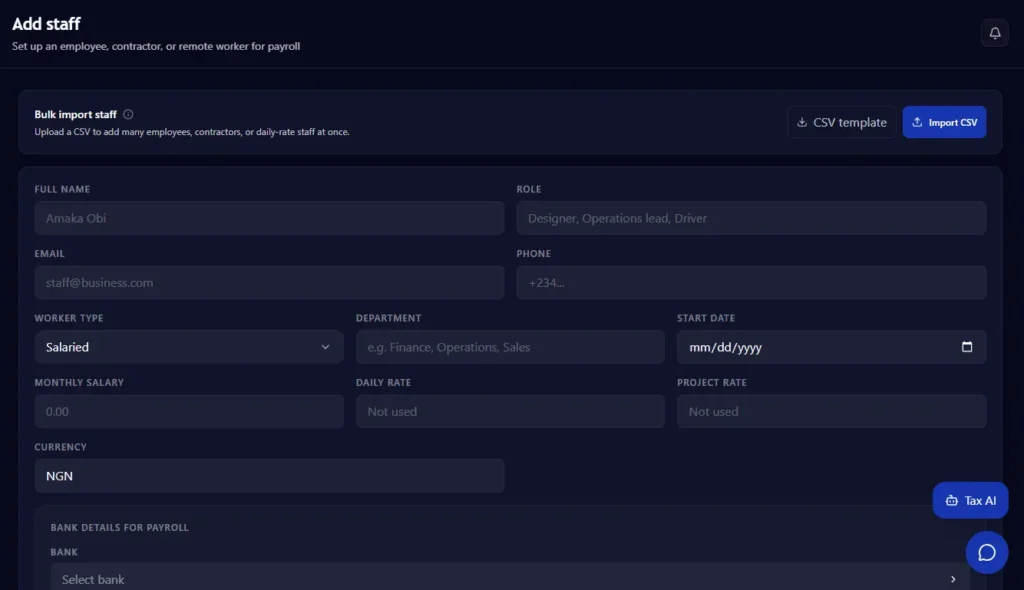Click the Add staff page heading
This screenshot has height=590, width=1024.
[46, 24]
